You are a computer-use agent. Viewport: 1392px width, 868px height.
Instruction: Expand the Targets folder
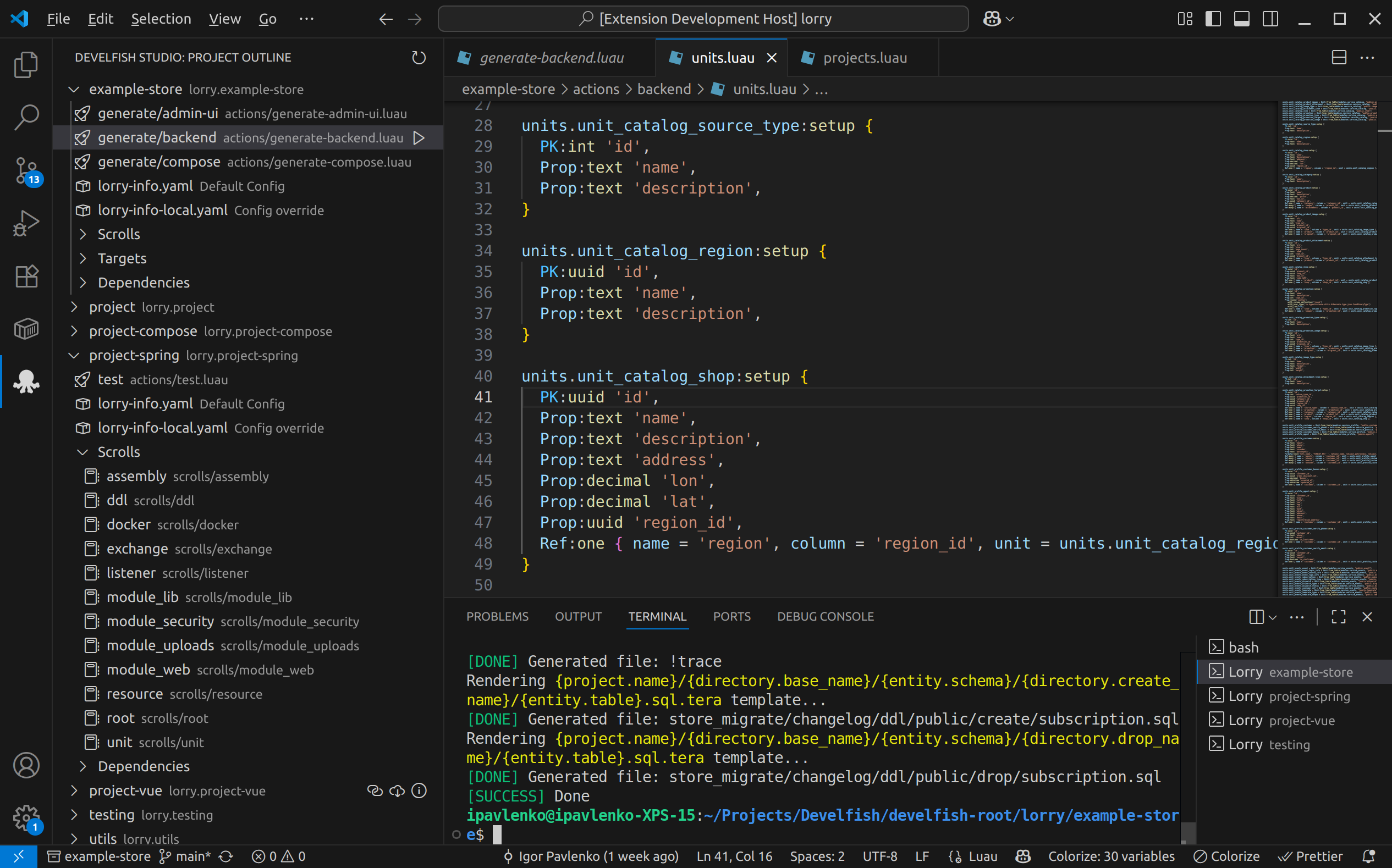82,258
